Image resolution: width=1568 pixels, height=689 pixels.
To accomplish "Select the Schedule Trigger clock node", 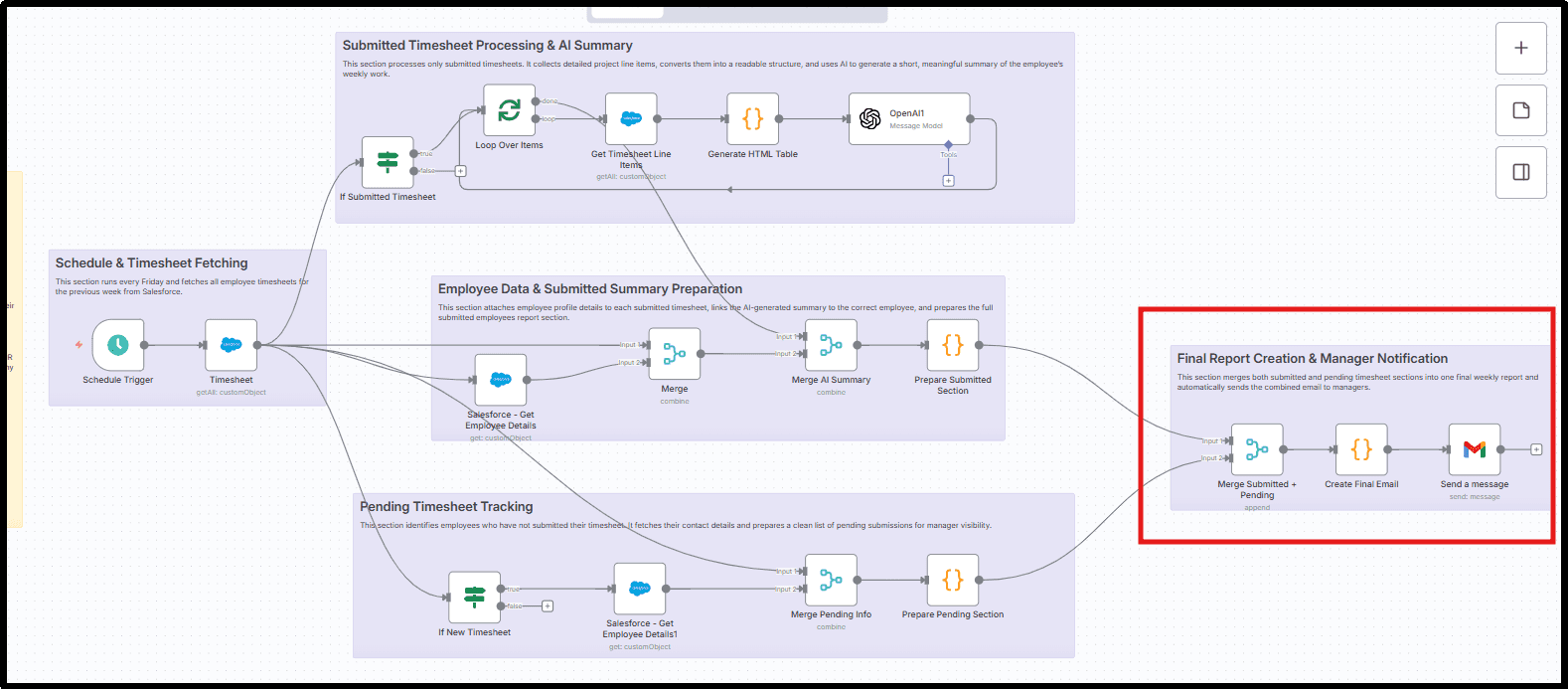I will [x=118, y=345].
